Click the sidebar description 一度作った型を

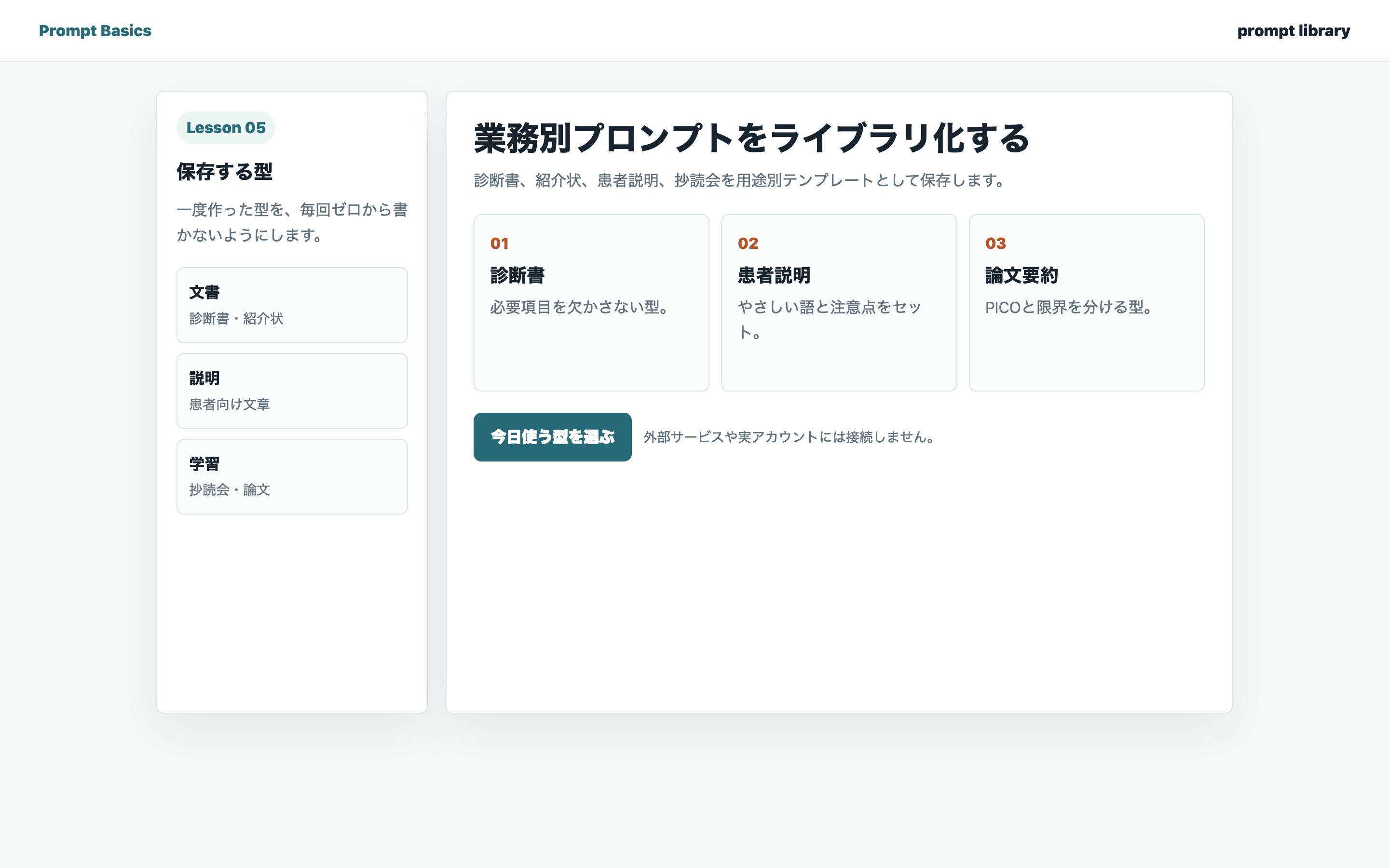[292, 222]
